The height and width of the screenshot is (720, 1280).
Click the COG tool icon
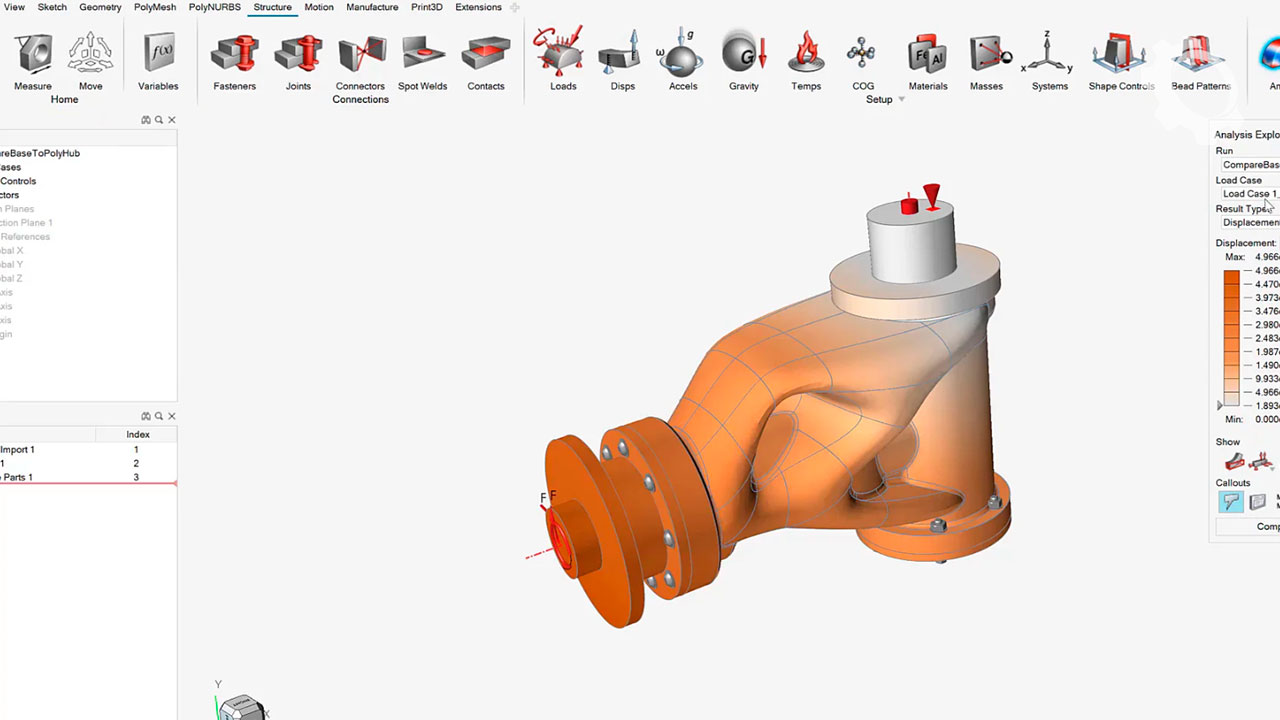(x=862, y=54)
